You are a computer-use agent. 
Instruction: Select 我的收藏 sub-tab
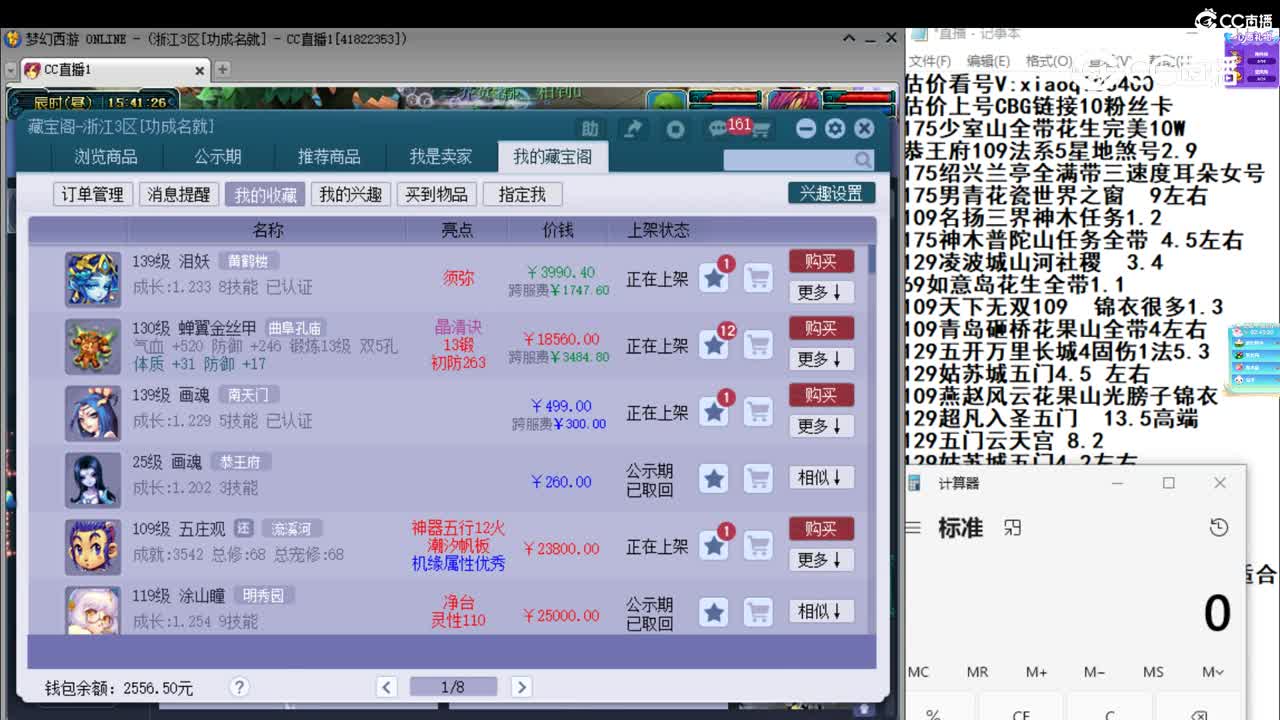265,194
